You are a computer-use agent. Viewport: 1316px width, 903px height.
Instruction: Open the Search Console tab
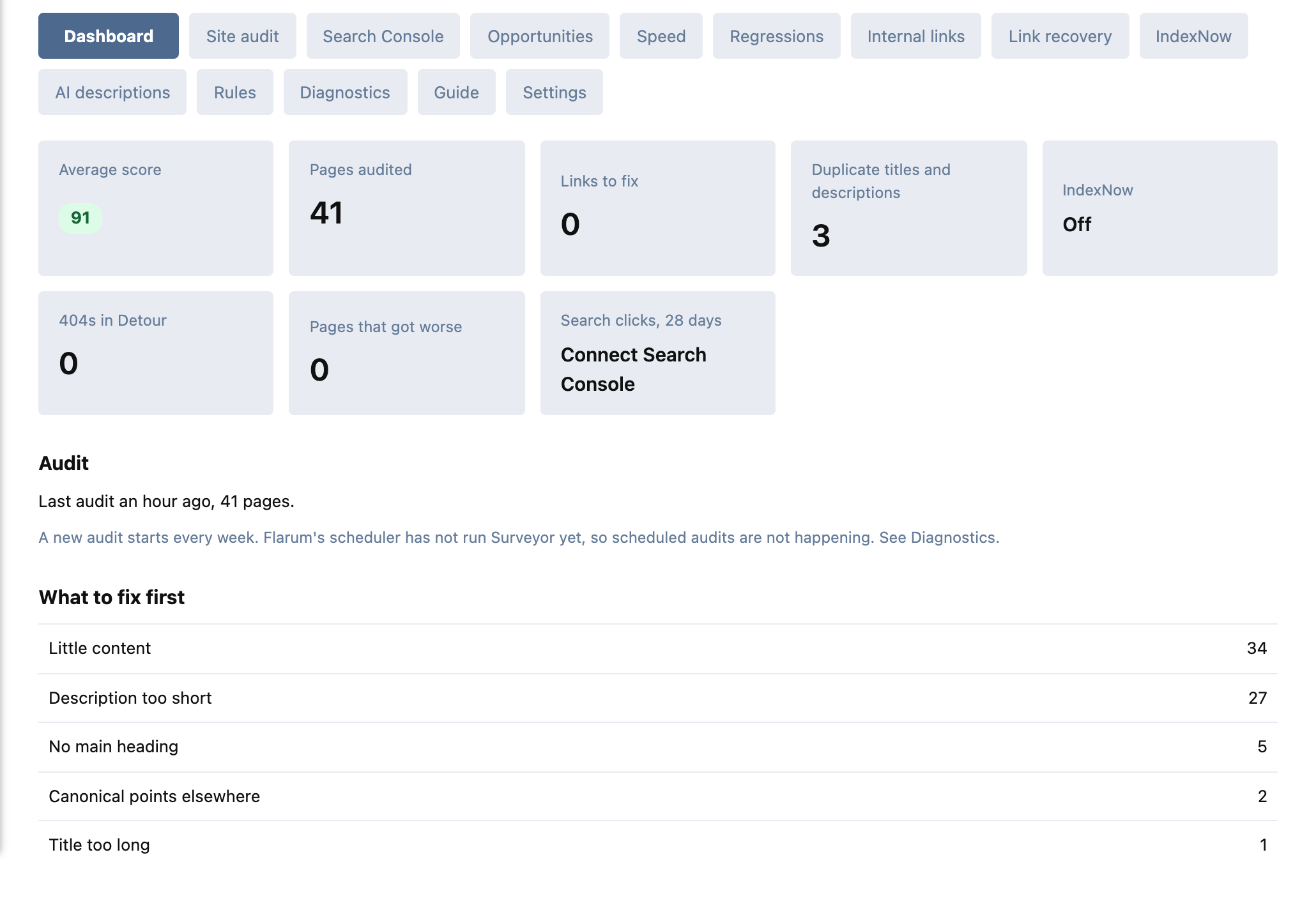point(383,36)
